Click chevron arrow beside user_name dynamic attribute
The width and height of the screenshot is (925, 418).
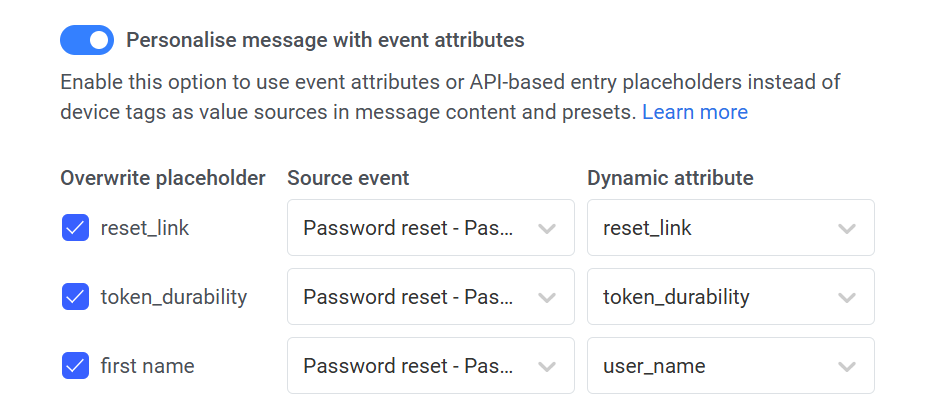(x=847, y=366)
